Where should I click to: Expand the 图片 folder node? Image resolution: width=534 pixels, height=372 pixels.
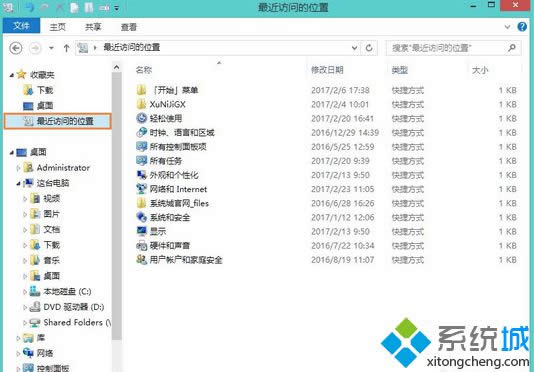pyautogui.click(x=25, y=214)
